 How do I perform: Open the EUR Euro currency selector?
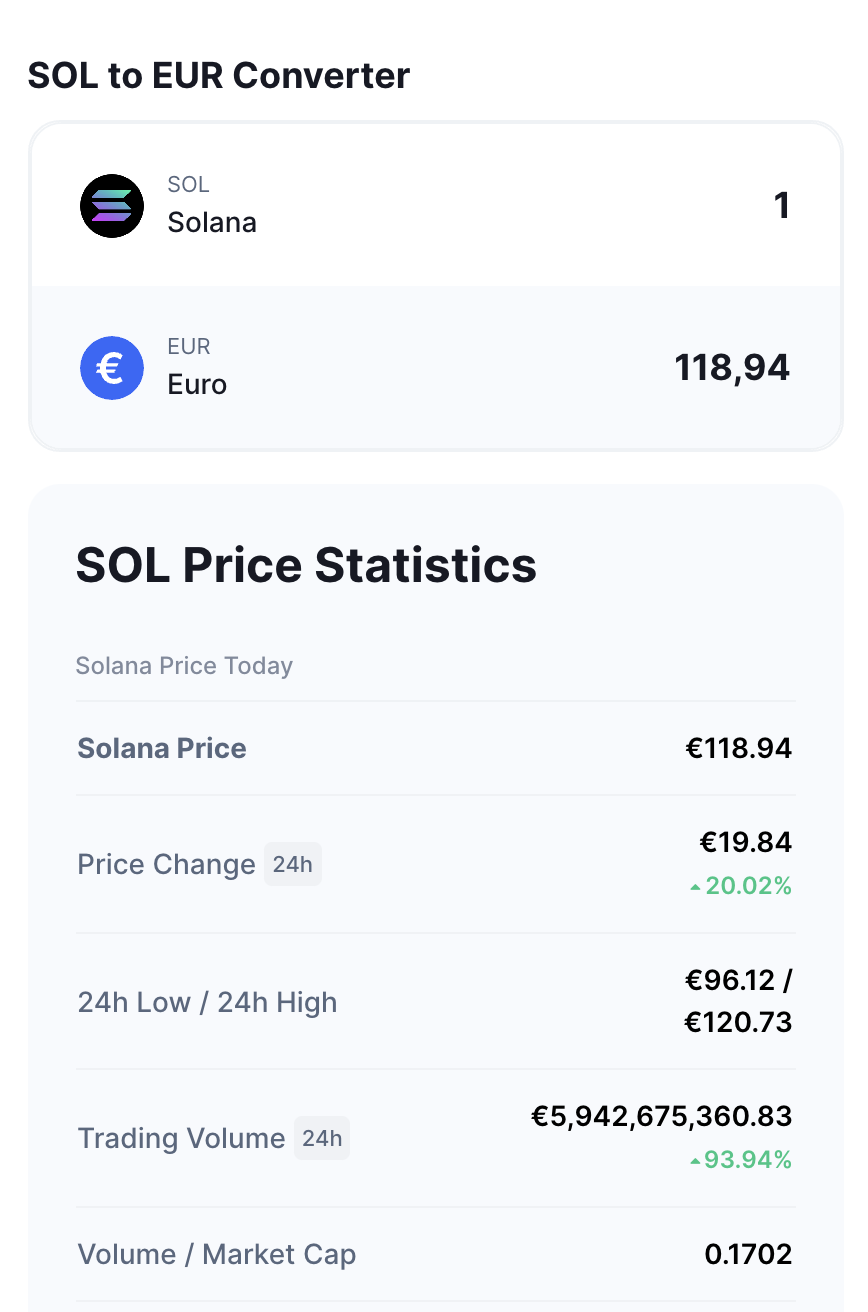(154, 368)
